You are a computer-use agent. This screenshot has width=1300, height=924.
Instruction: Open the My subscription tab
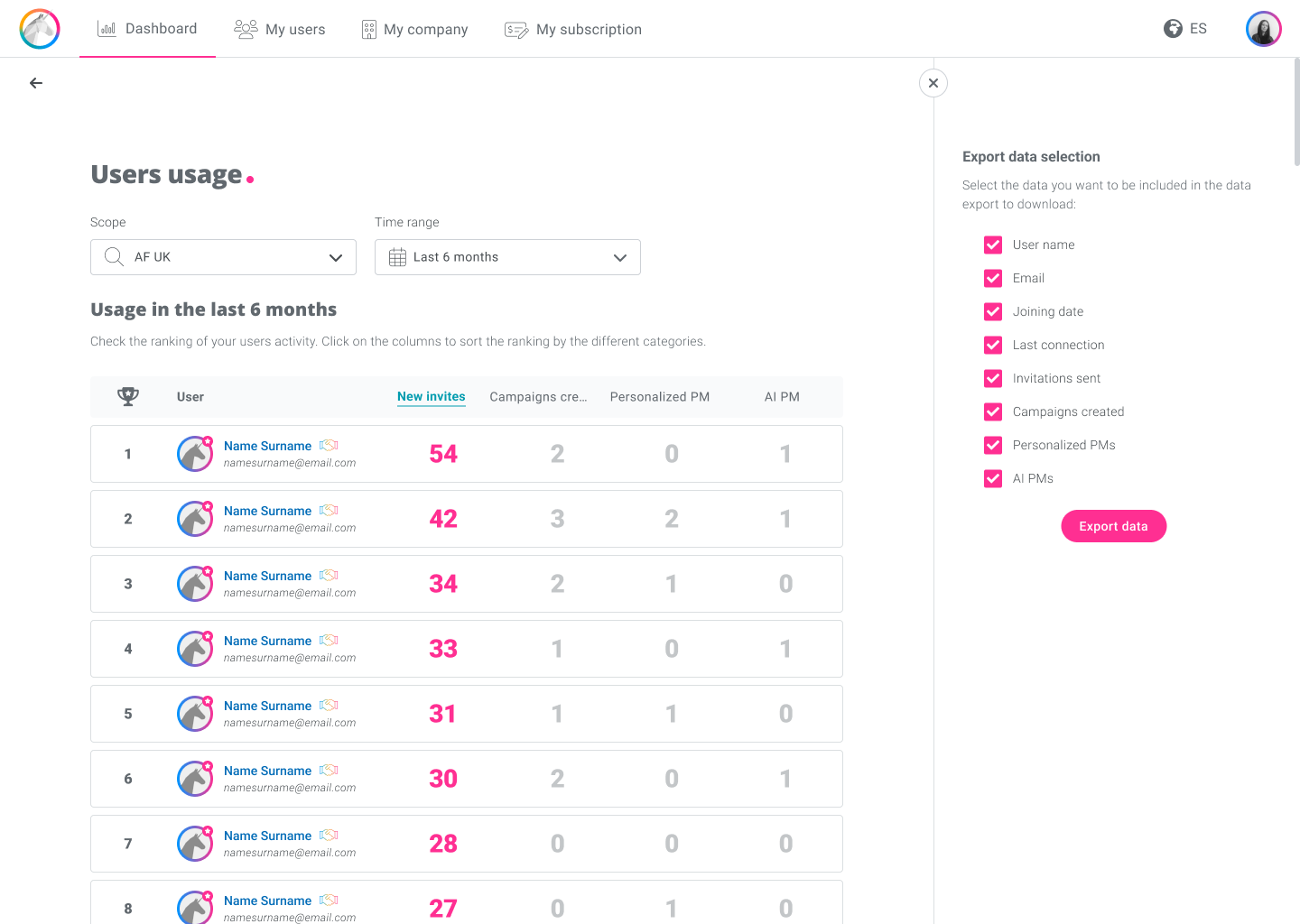[573, 29]
